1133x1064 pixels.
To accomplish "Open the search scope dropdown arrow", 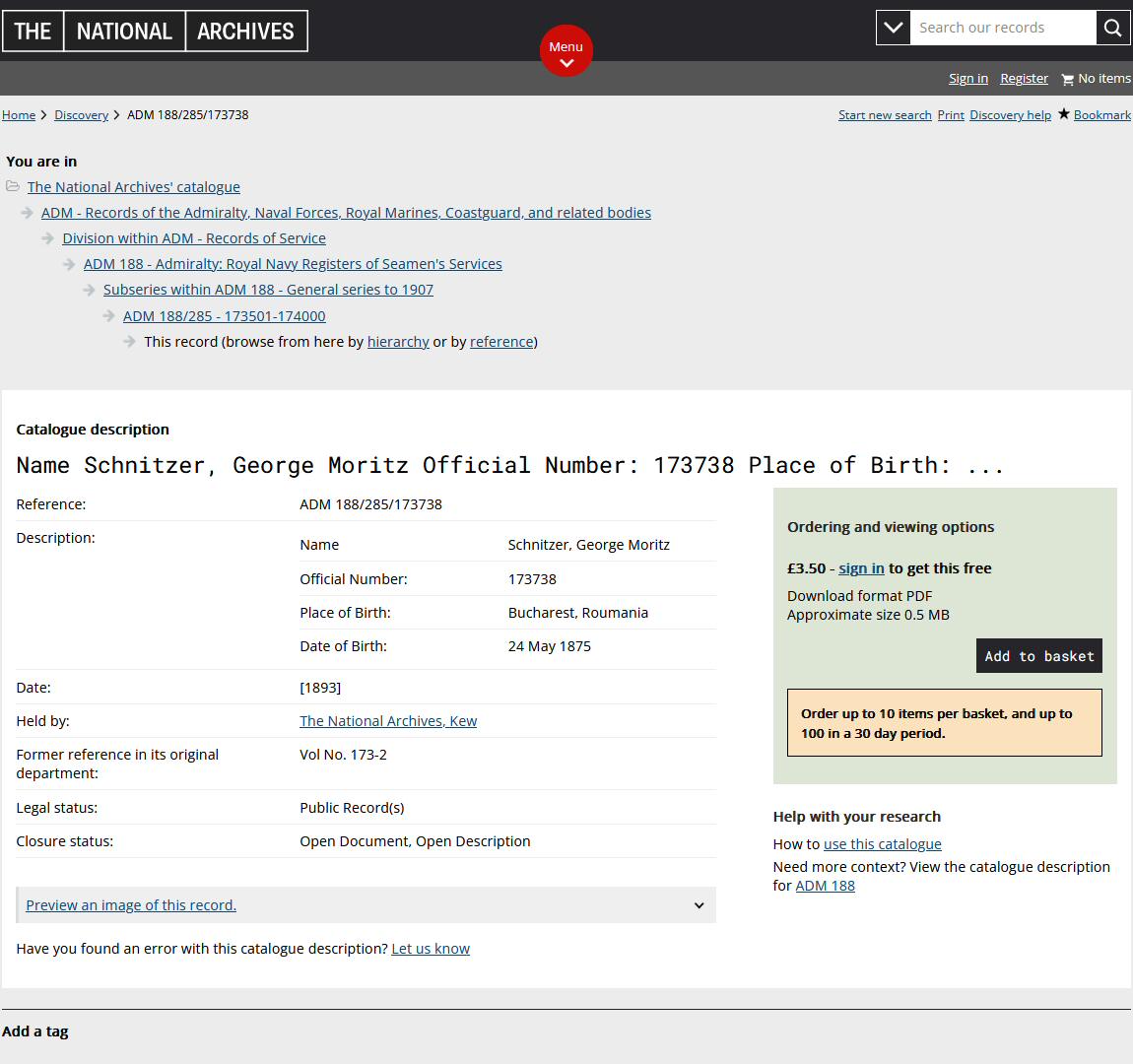I will coord(893,28).
